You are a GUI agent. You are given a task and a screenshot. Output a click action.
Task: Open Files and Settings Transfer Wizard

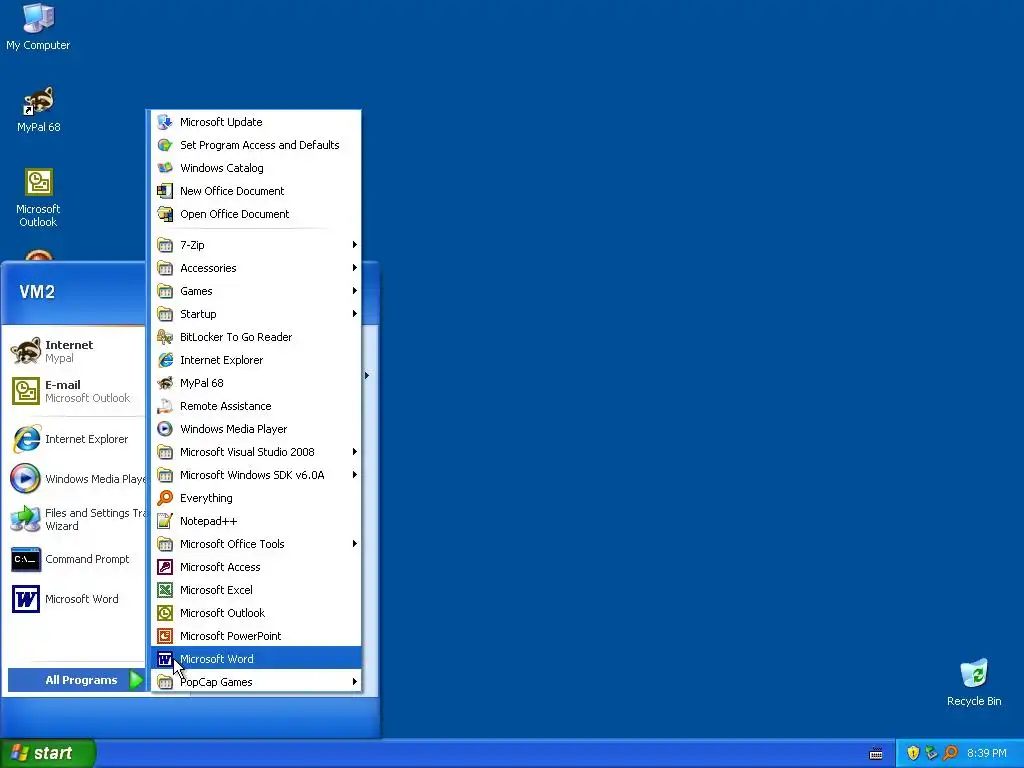pyautogui.click(x=75, y=519)
